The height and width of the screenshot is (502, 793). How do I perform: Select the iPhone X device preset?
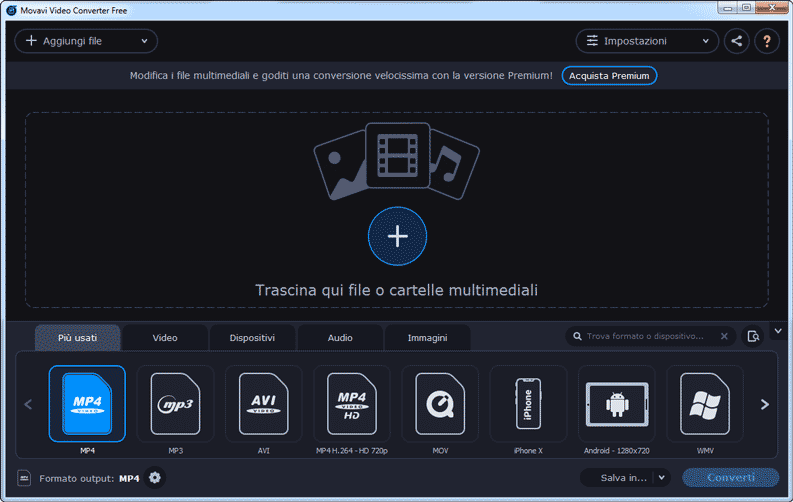[x=528, y=403]
